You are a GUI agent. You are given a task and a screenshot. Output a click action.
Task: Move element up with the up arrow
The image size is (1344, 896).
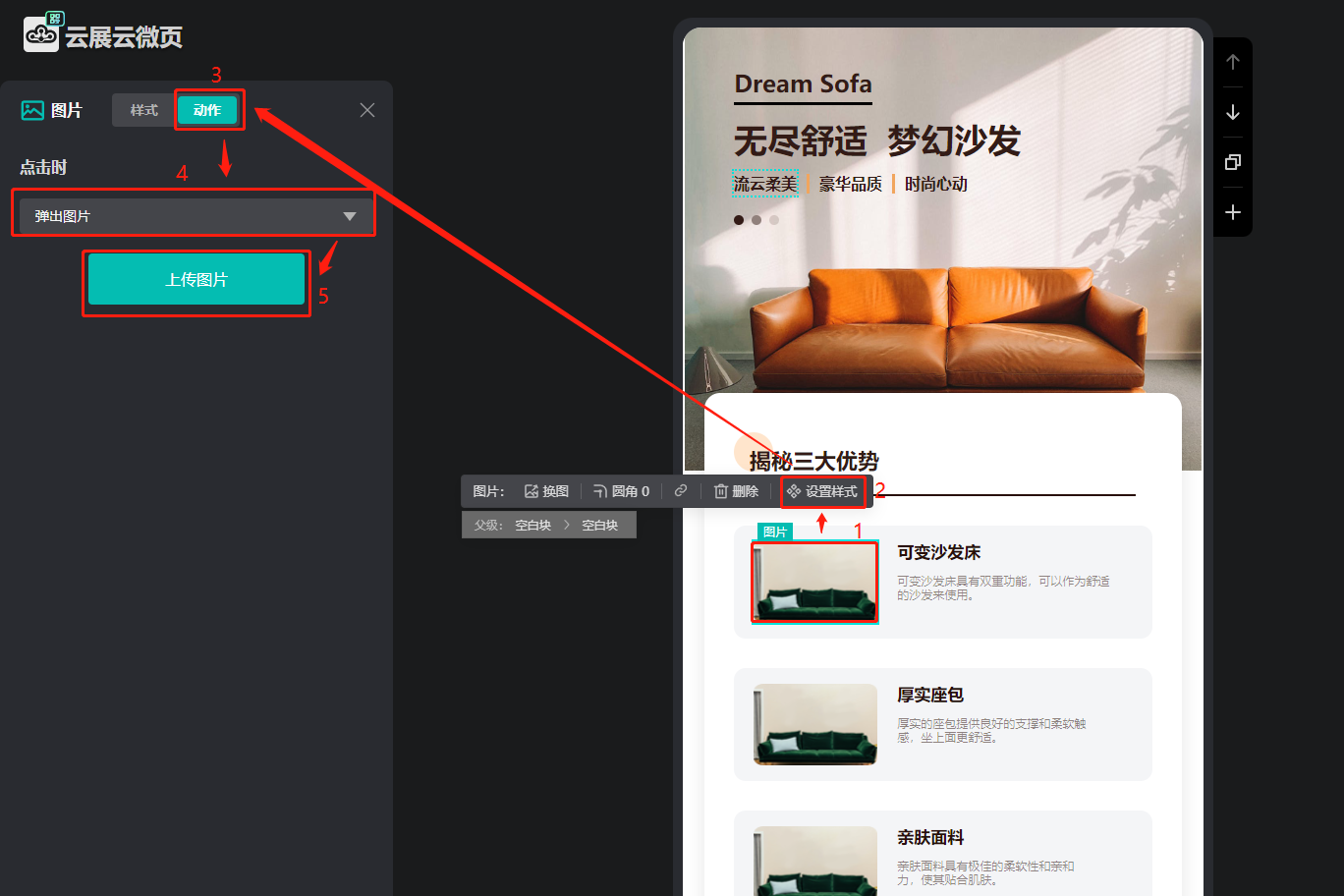click(x=1233, y=62)
